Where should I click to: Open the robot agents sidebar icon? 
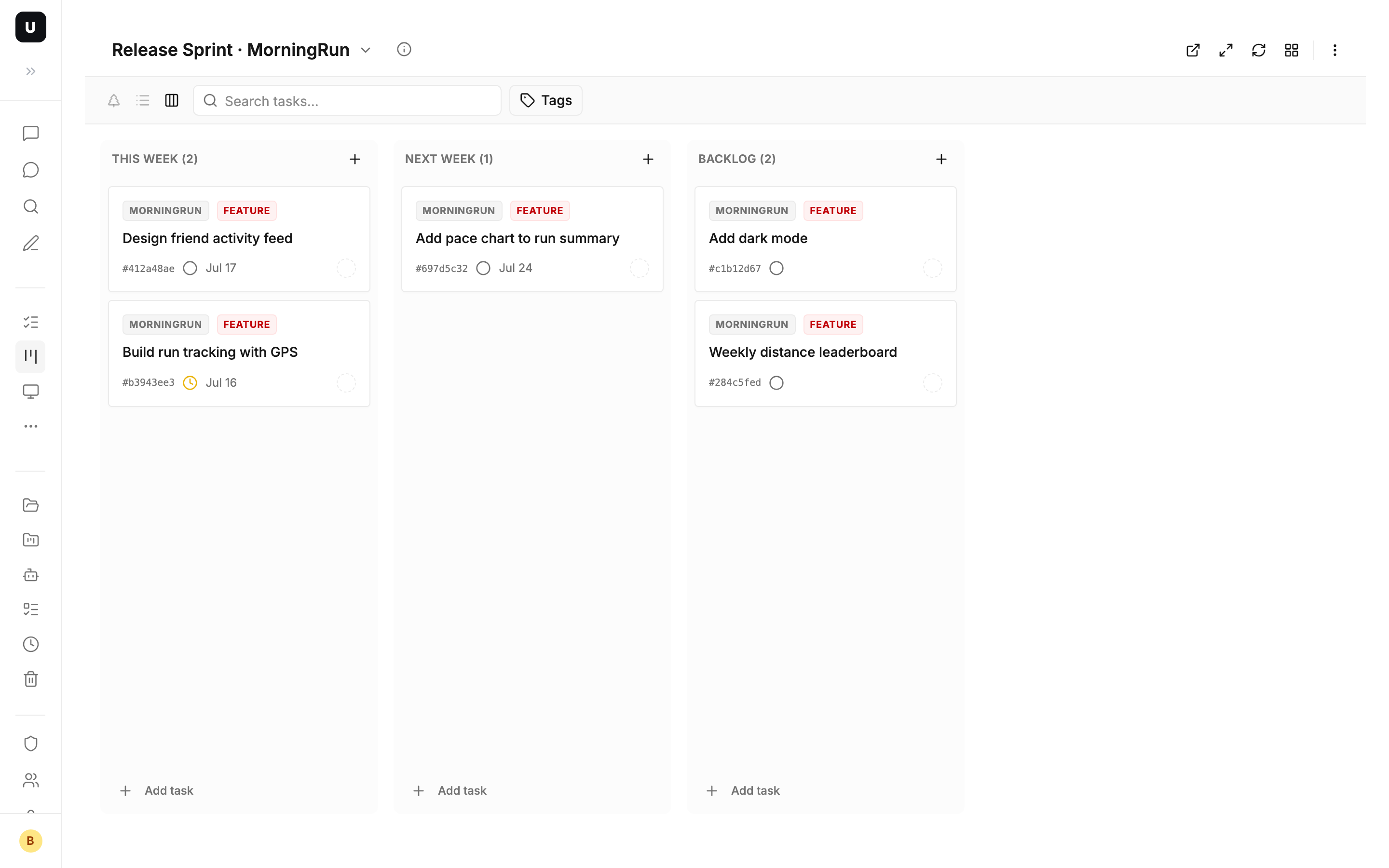[30, 575]
